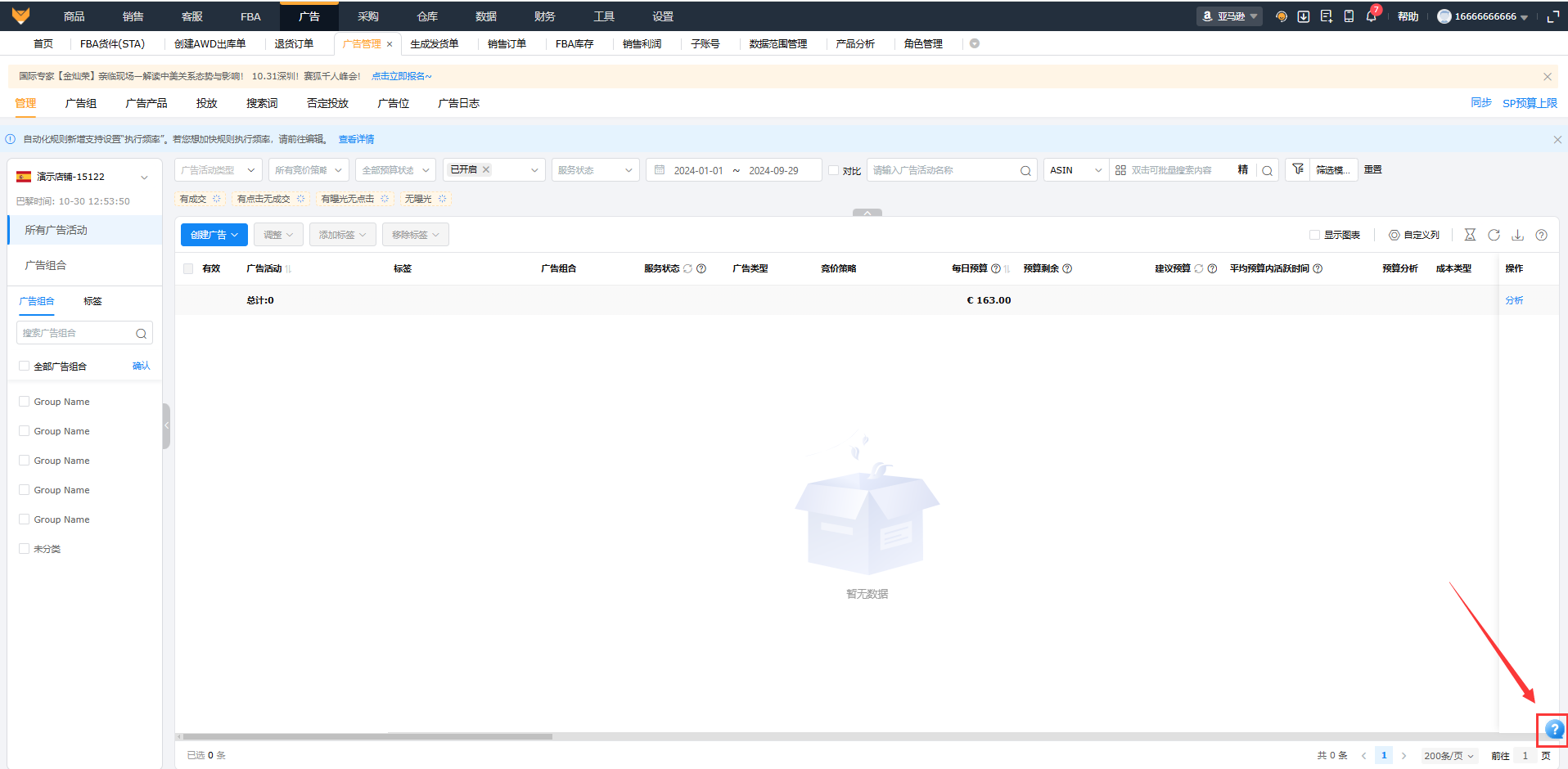This screenshot has width=1568, height=769.
Task: Click the 每日预算 column help icon
Action: 996,268
